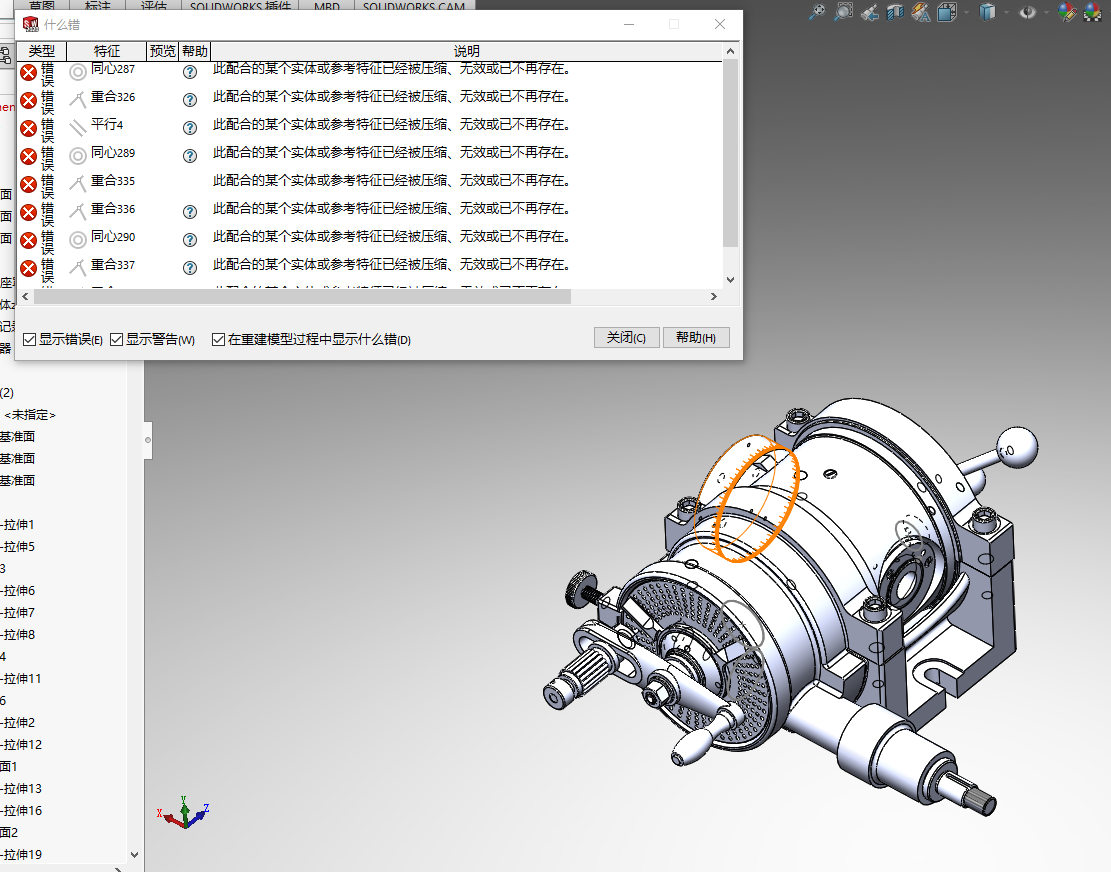Open the Apply Scene icon
1111x872 pixels.
(x=1093, y=11)
